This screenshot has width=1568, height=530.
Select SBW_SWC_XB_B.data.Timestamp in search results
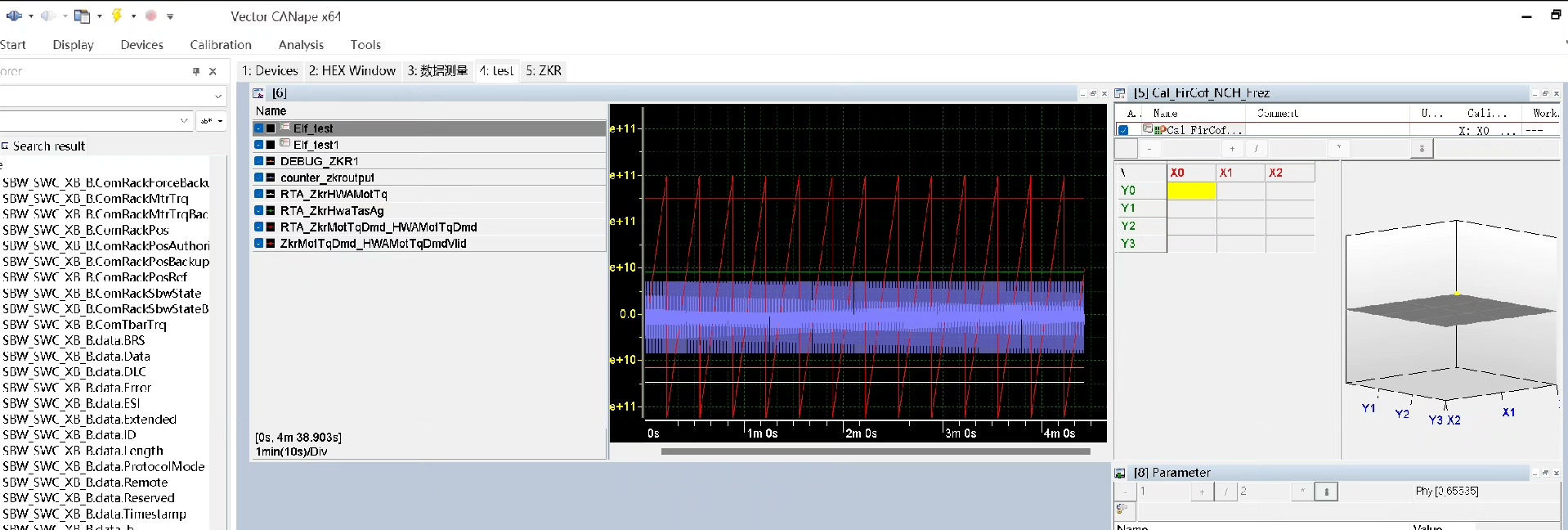point(95,514)
